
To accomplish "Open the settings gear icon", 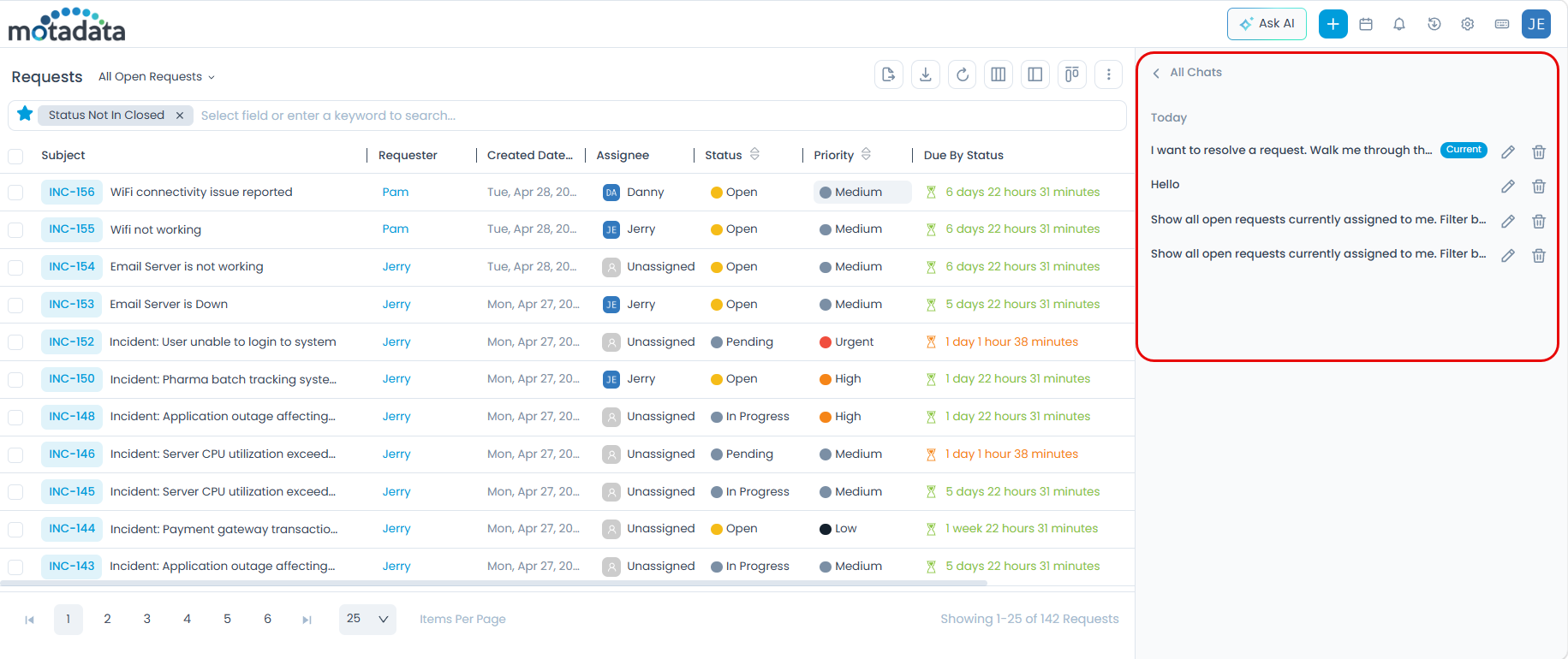I will [x=1468, y=24].
